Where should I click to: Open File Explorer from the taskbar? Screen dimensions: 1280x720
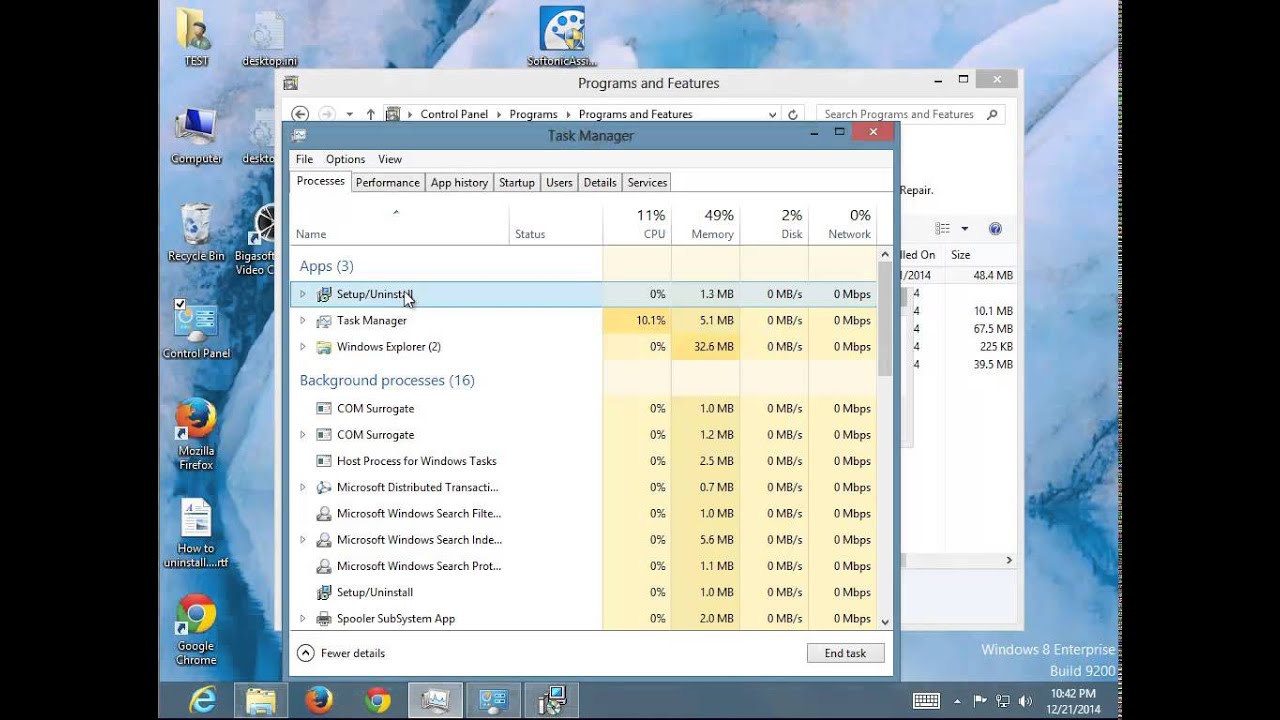(261, 701)
